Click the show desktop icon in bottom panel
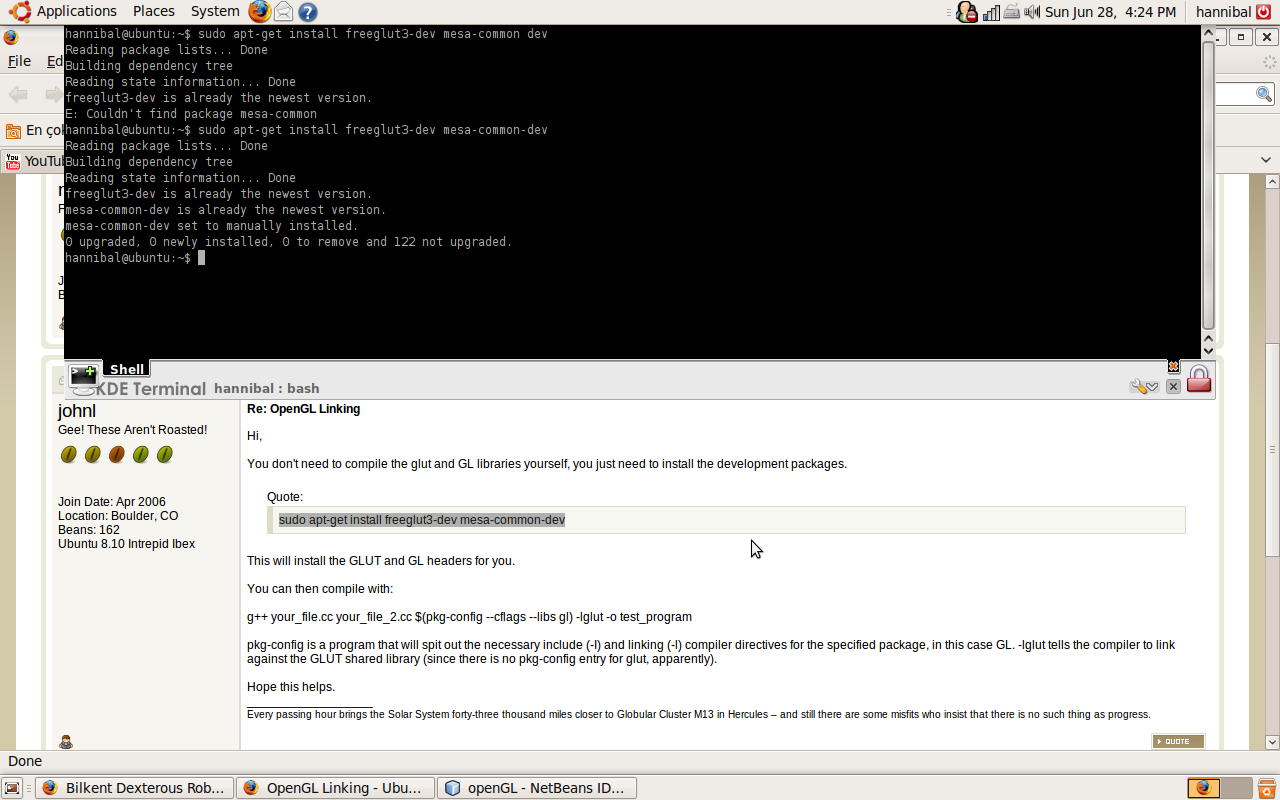1280x800 pixels. click(13, 788)
